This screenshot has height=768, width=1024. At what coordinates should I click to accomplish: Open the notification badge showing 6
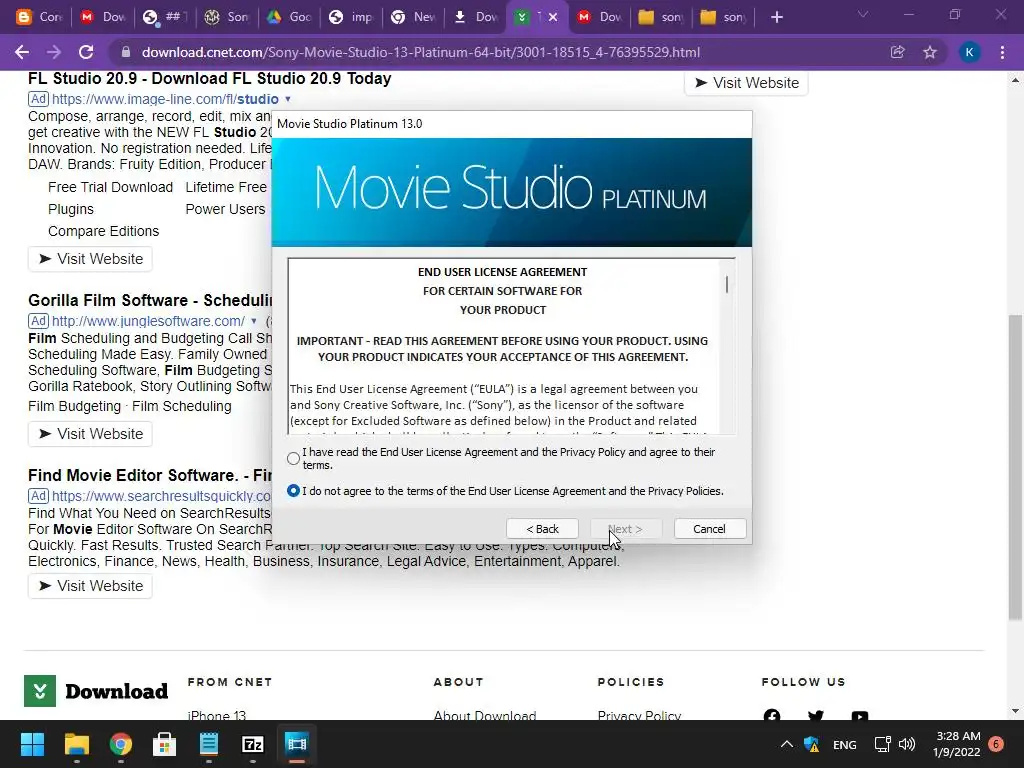pyautogui.click(x=996, y=744)
